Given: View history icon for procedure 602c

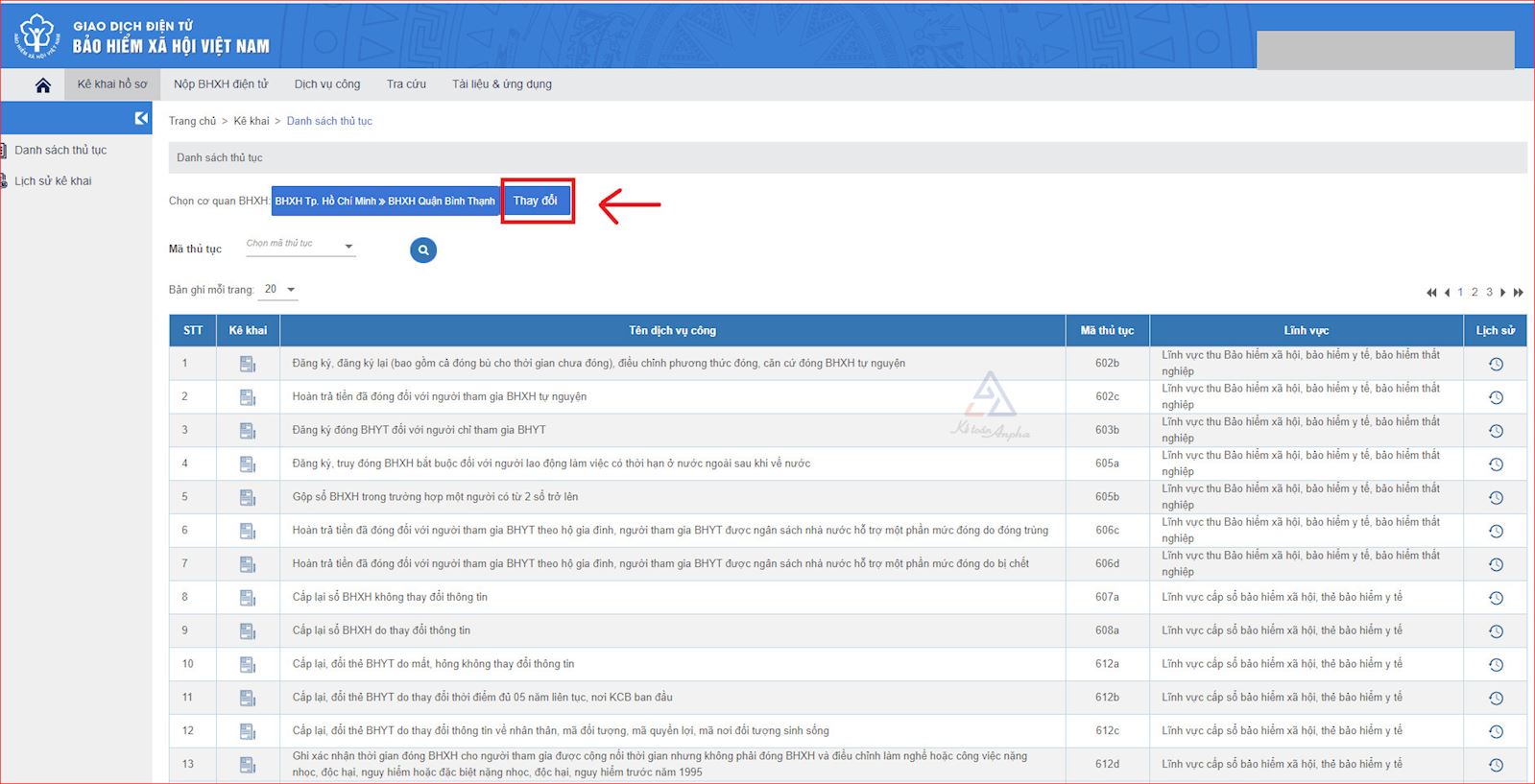Looking at the screenshot, I should point(1495,397).
